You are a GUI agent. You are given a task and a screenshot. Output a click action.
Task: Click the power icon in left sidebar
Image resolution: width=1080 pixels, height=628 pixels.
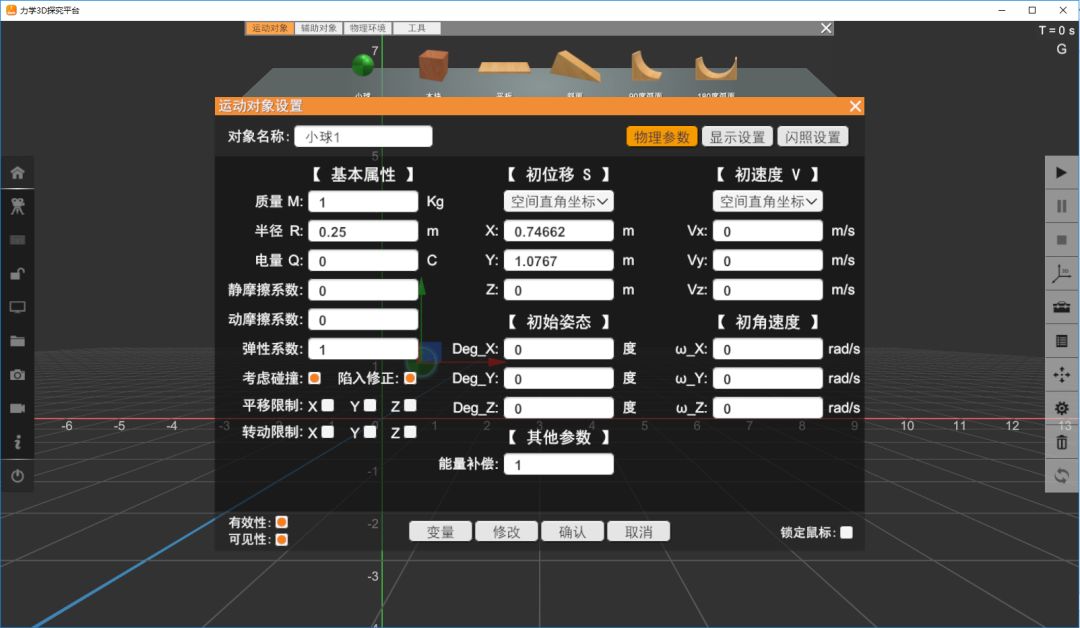click(17, 476)
